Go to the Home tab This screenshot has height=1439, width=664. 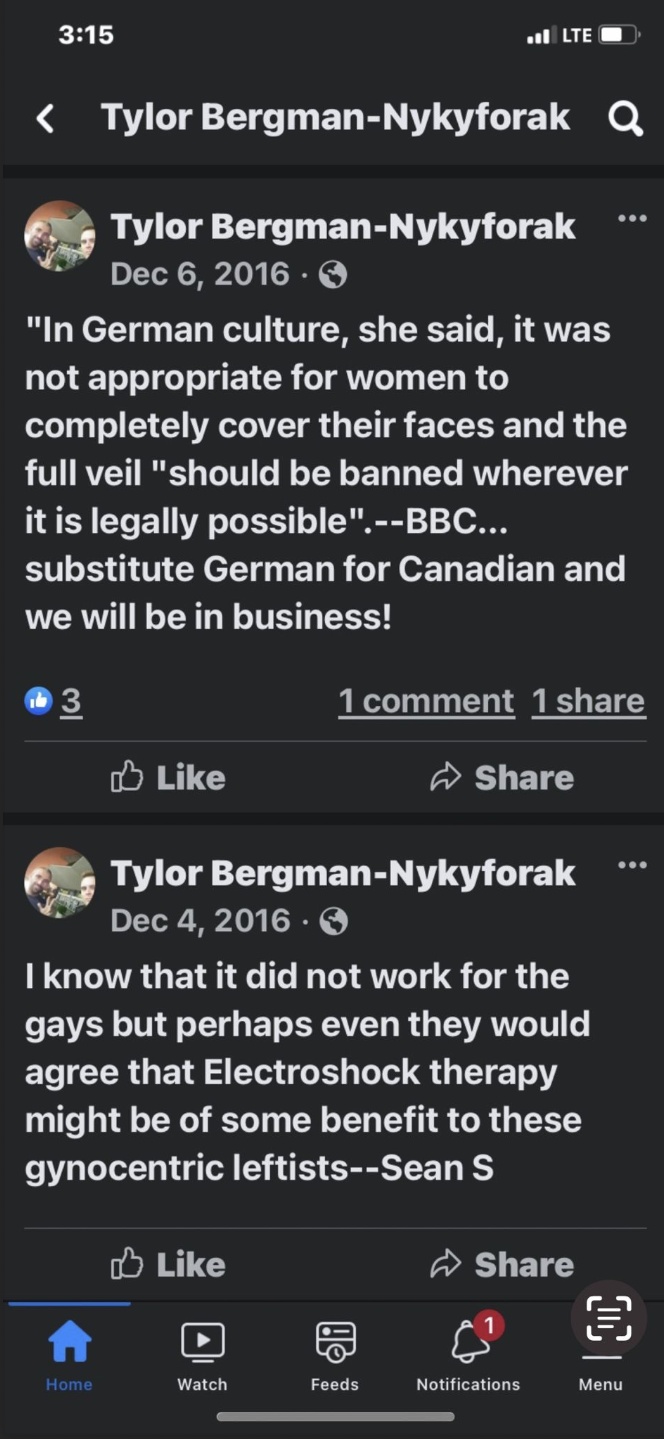[69, 1355]
